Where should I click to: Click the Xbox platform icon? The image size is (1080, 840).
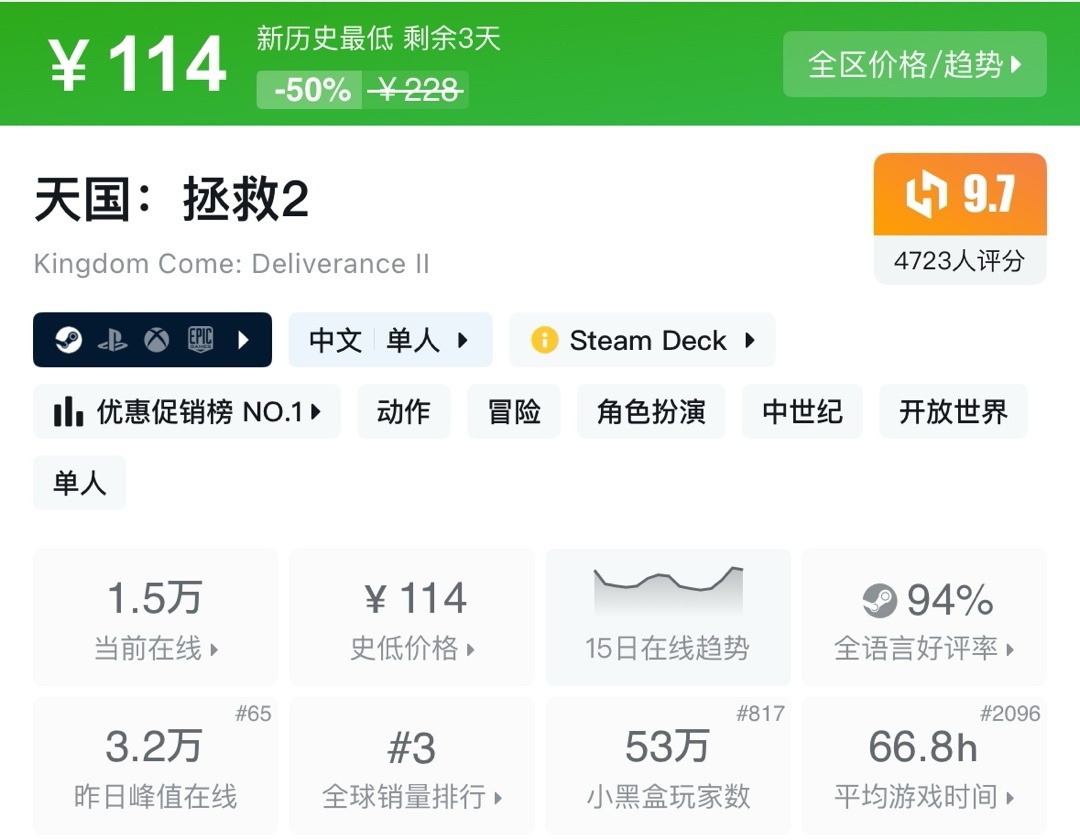(156, 340)
